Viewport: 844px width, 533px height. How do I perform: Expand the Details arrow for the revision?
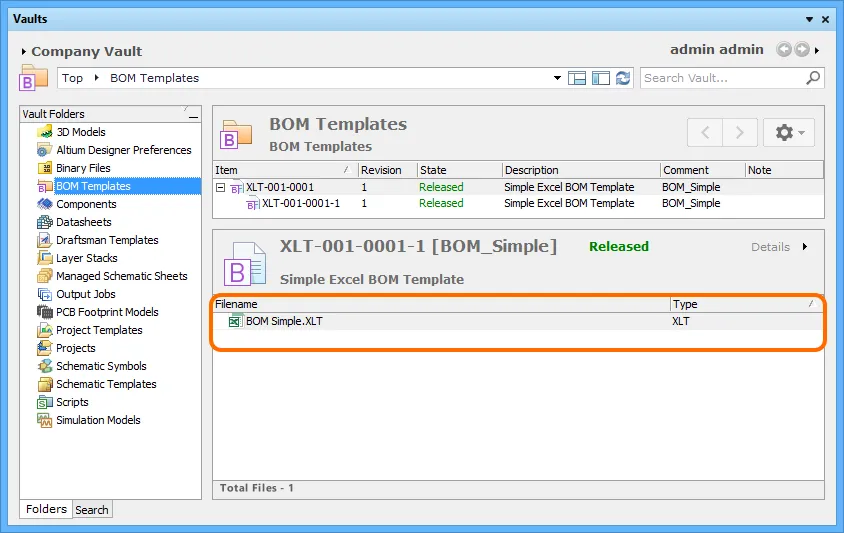pyautogui.click(x=805, y=247)
